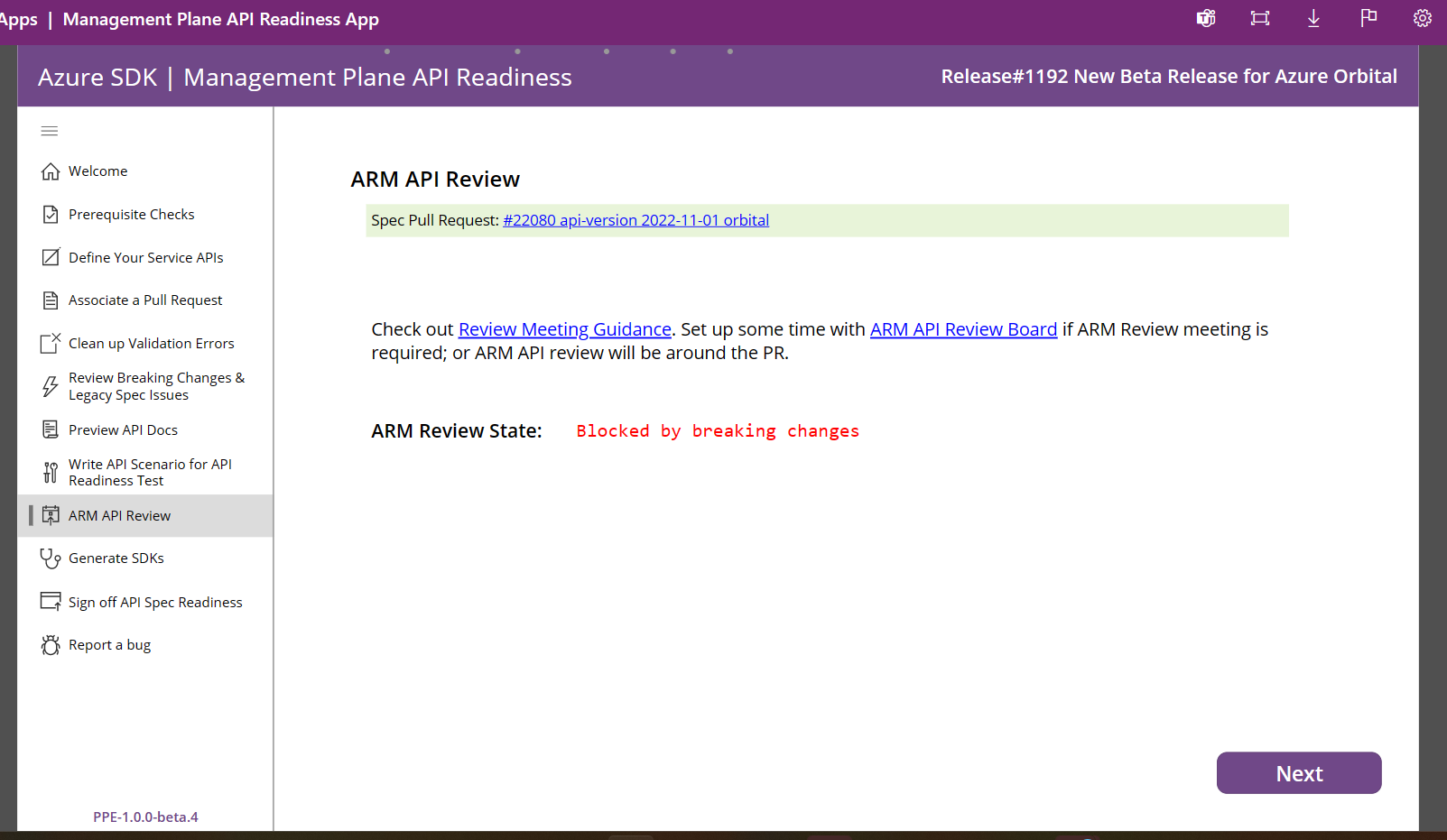The width and height of the screenshot is (1447, 840).
Task: Open the settings gear icon
Action: [x=1423, y=18]
